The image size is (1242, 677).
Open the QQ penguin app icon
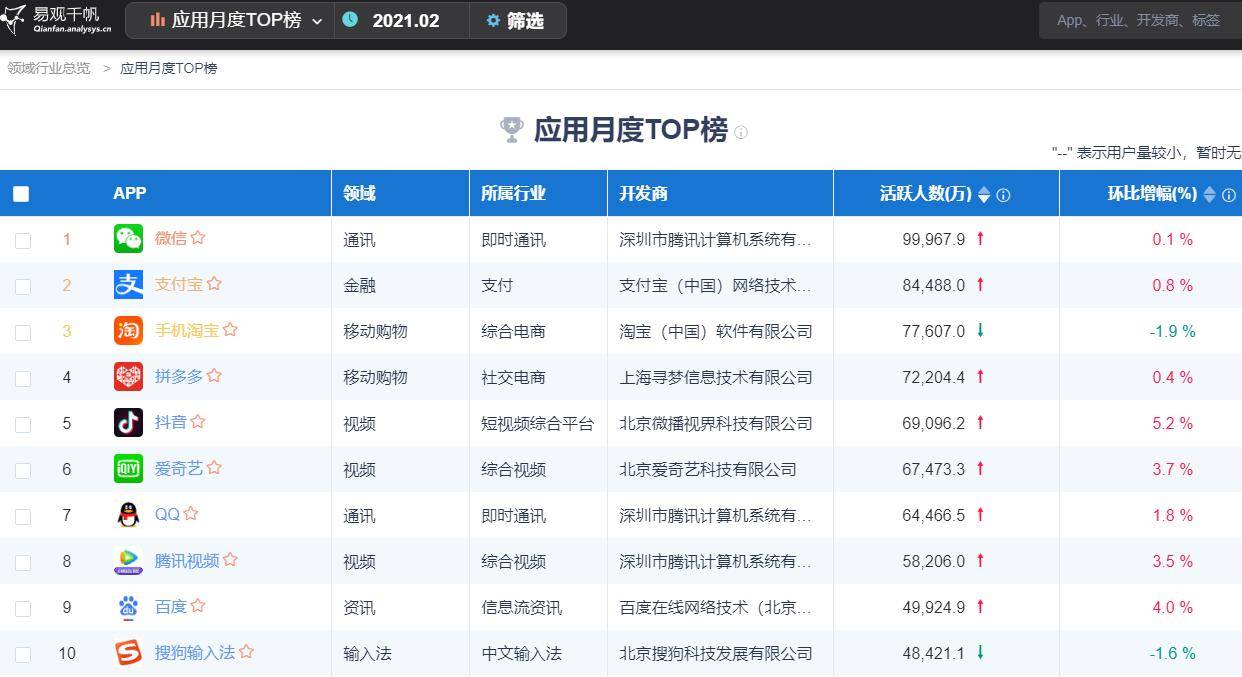coord(128,514)
